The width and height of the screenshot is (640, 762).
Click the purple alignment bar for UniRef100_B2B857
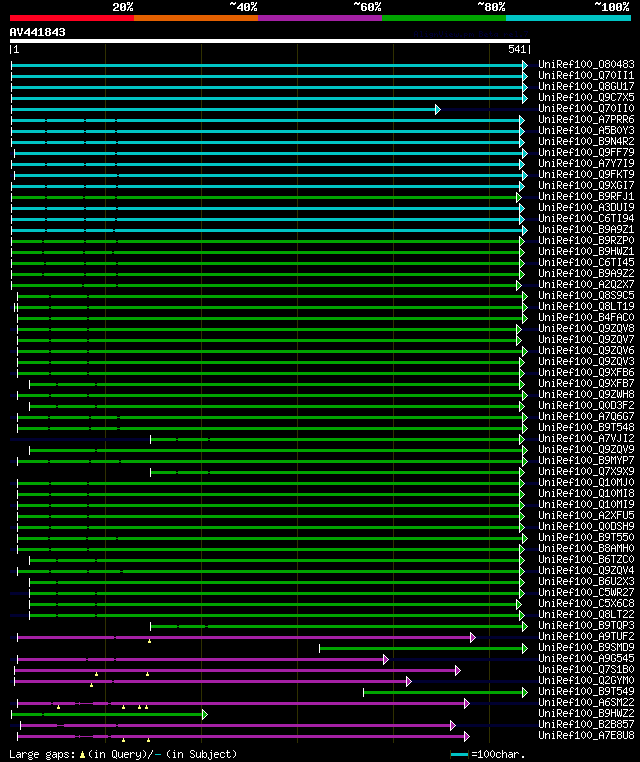(x=238, y=725)
